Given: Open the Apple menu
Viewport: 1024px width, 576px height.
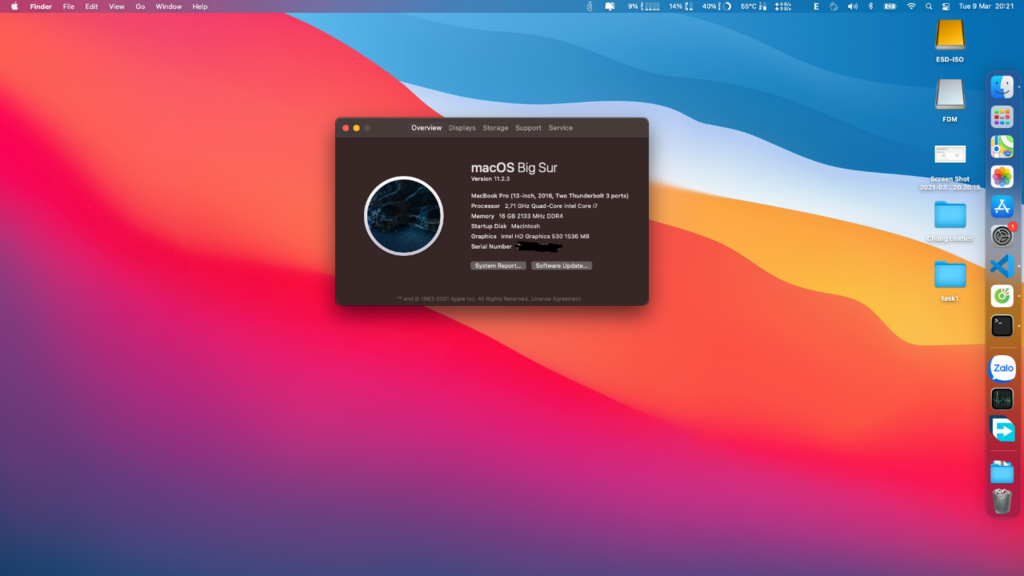Looking at the screenshot, I should [14, 6].
